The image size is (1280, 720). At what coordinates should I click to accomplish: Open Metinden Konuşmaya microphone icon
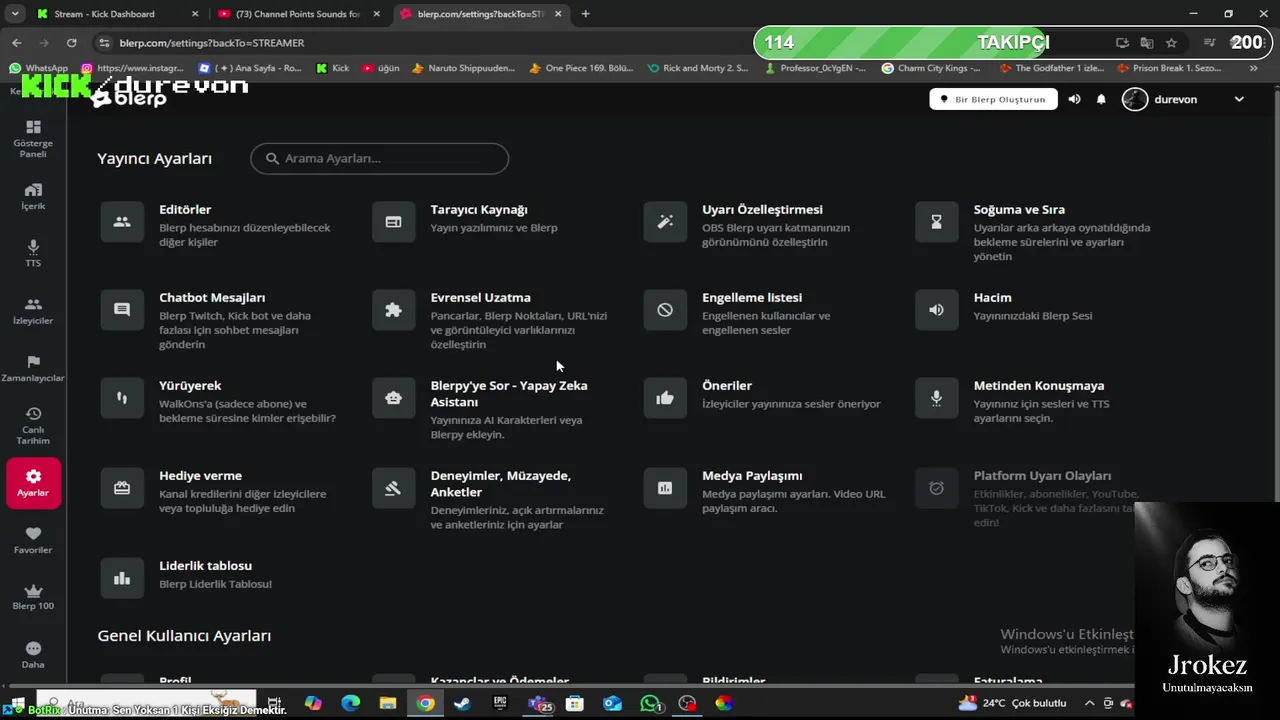pos(936,398)
